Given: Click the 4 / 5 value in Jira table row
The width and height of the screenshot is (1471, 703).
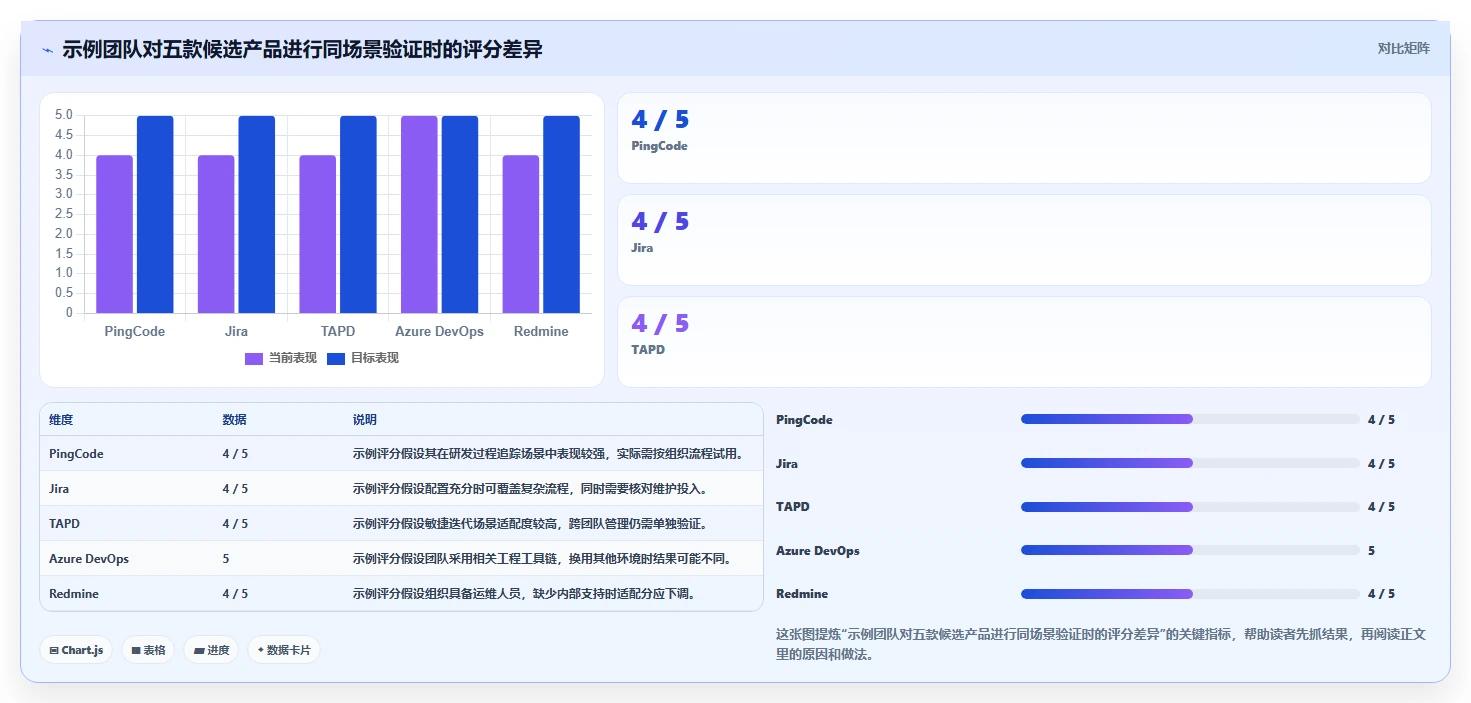Looking at the screenshot, I should pos(235,489).
